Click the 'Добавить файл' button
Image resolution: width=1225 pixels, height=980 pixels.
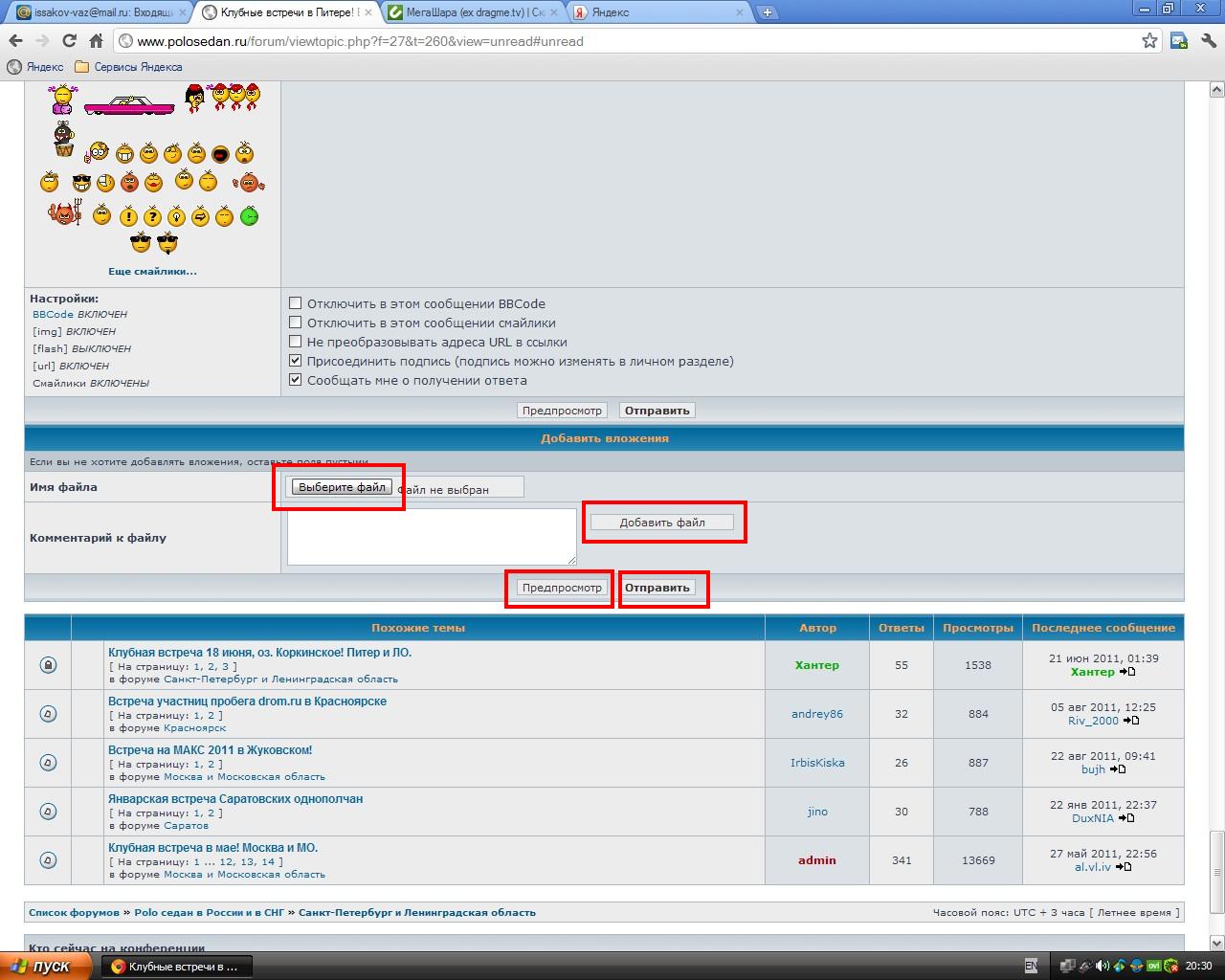click(662, 523)
